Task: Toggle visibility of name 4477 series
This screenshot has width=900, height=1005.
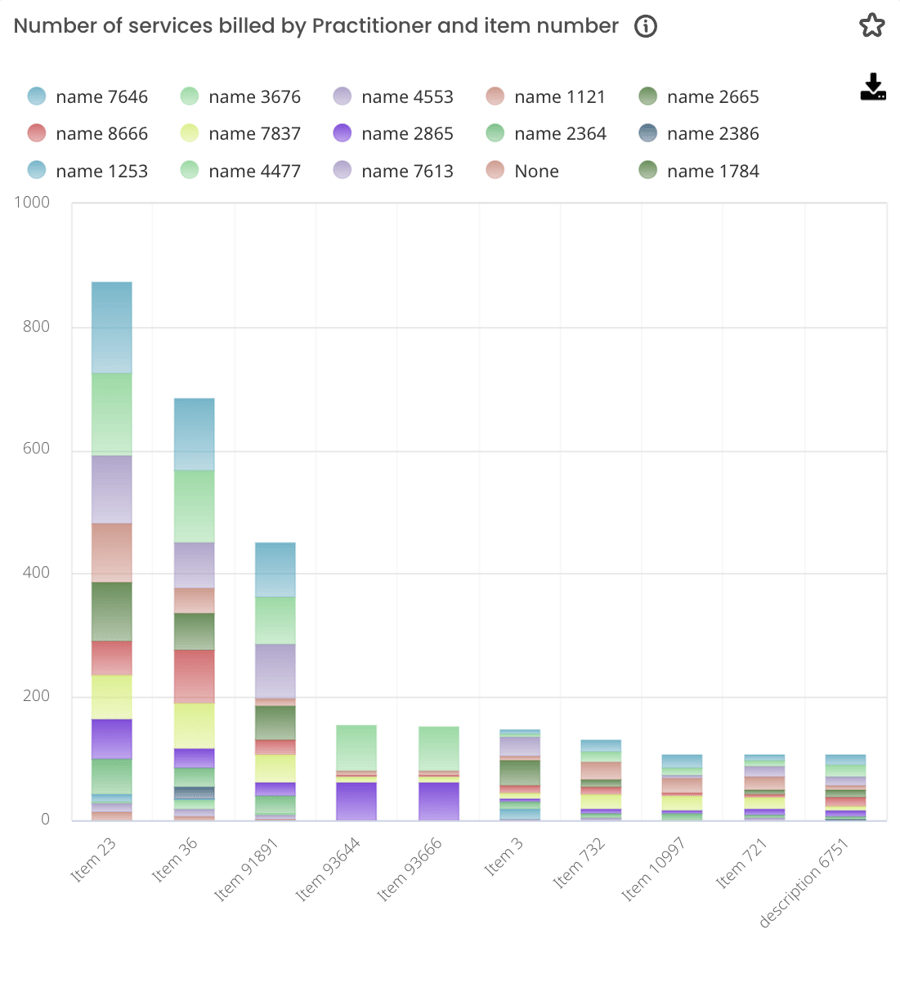Action: (x=190, y=171)
